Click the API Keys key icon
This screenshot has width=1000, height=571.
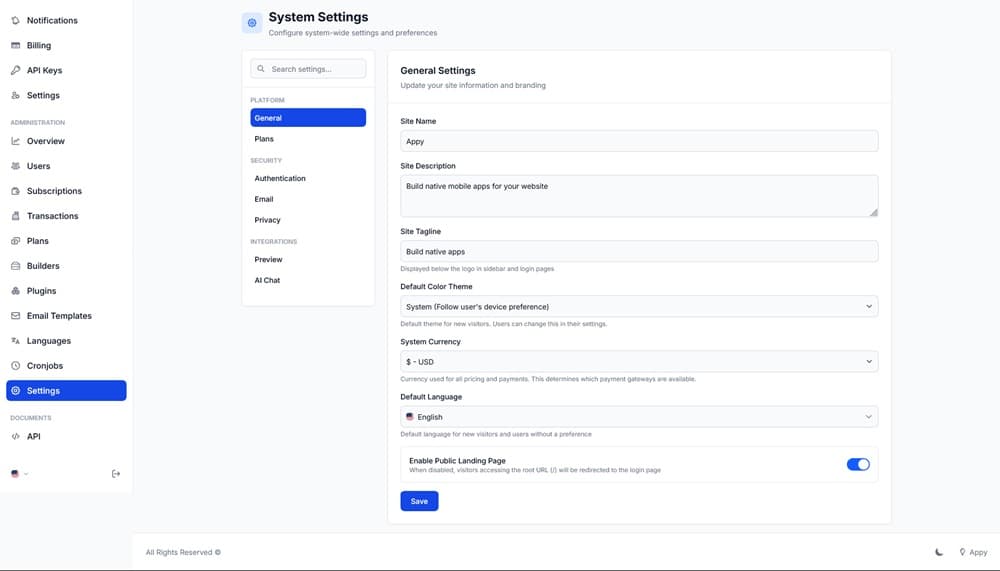pyautogui.click(x=15, y=70)
